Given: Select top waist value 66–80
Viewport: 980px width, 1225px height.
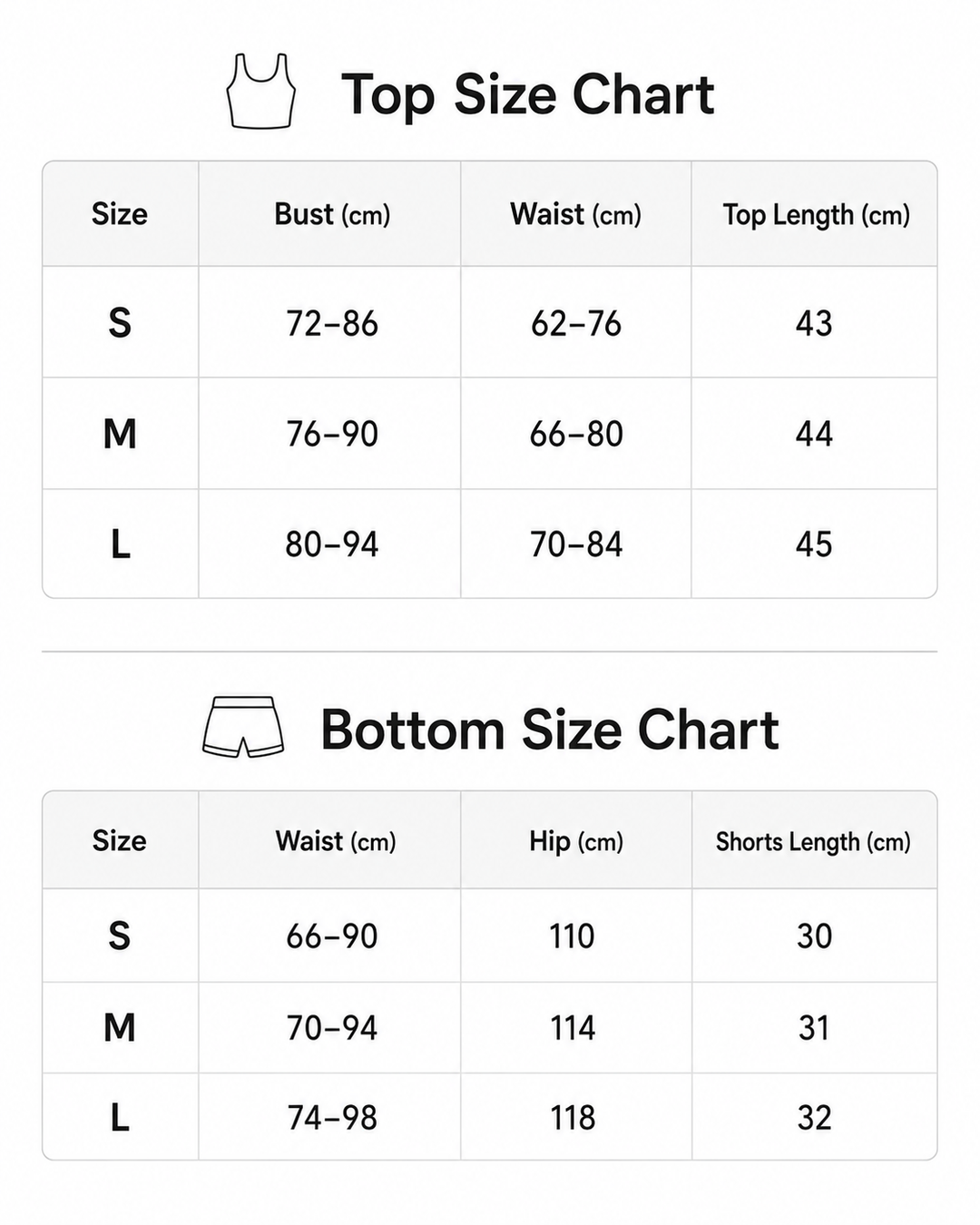Looking at the screenshot, I should point(576,434).
